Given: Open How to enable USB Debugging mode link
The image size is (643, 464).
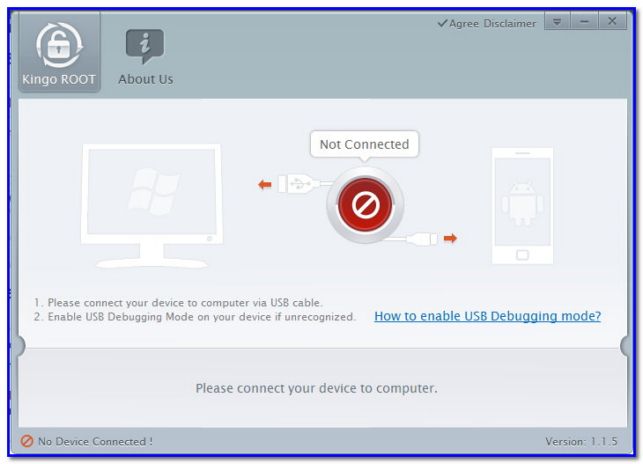Looking at the screenshot, I should [x=488, y=316].
